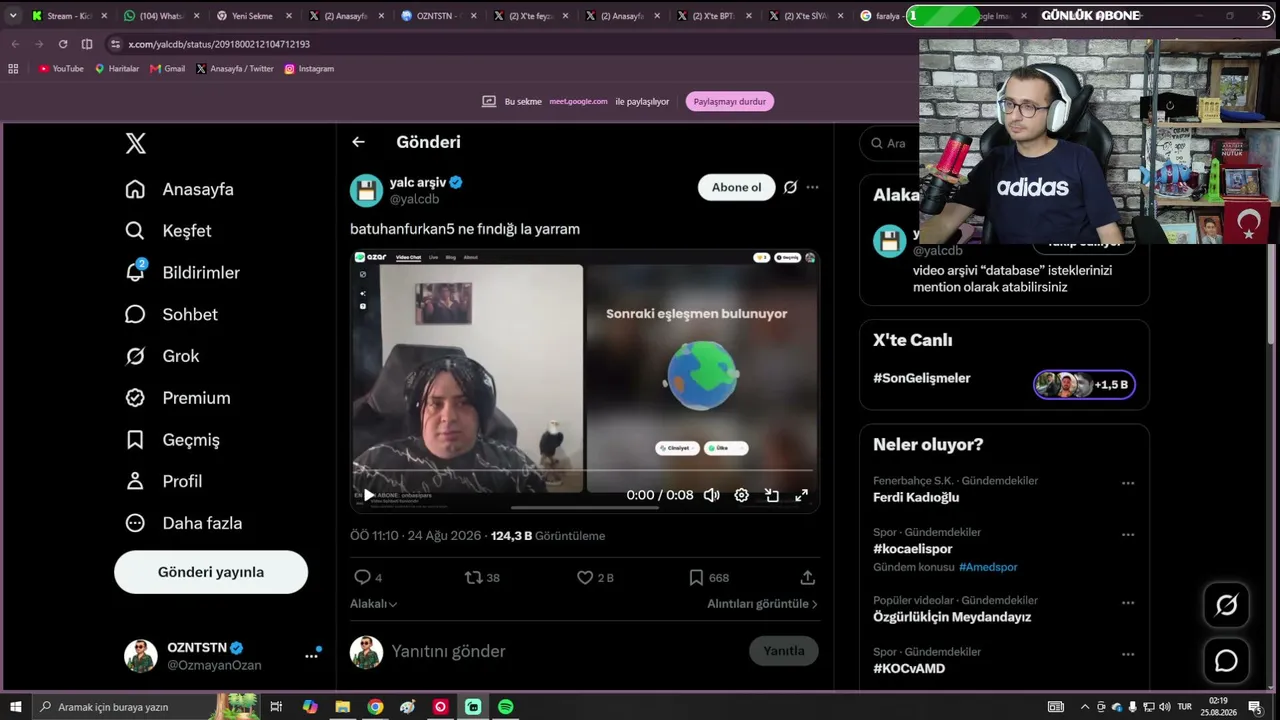This screenshot has width=1280, height=720.
Task: Open Profil in the sidebar
Action: click(163, 481)
